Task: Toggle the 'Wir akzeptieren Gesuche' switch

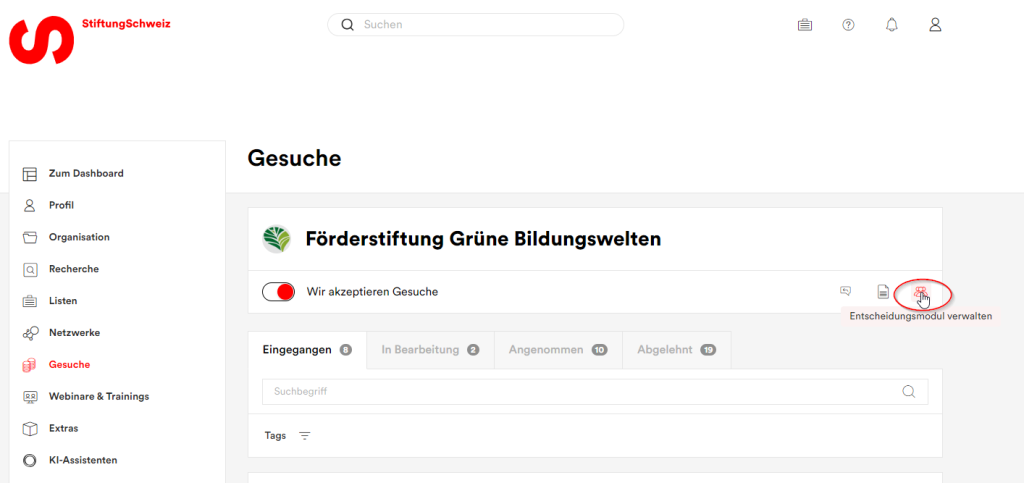Action: point(278,292)
